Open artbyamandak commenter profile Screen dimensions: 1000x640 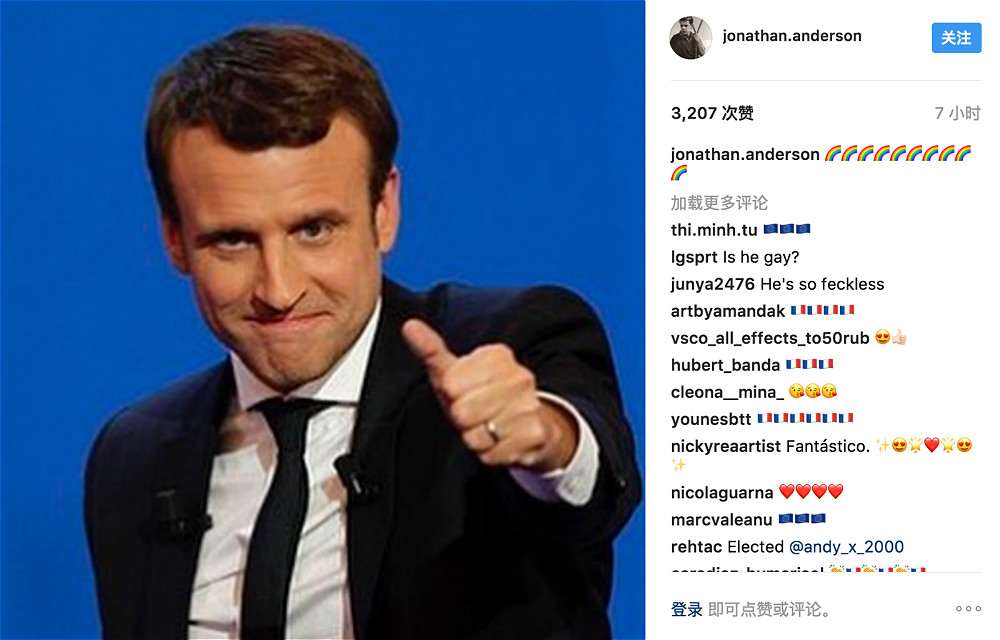728,311
